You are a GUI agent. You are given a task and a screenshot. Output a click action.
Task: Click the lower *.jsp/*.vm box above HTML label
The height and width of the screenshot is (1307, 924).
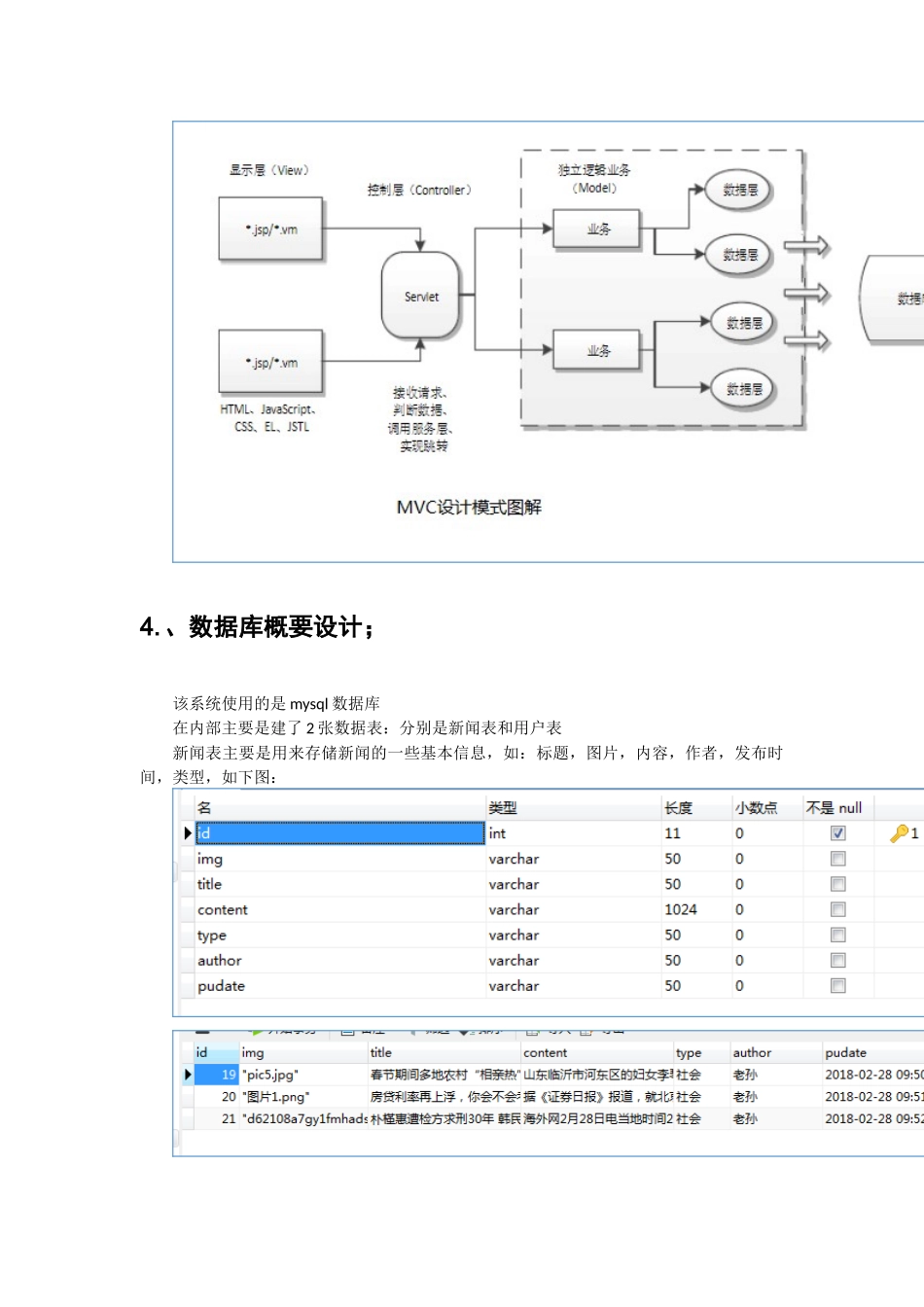point(270,362)
